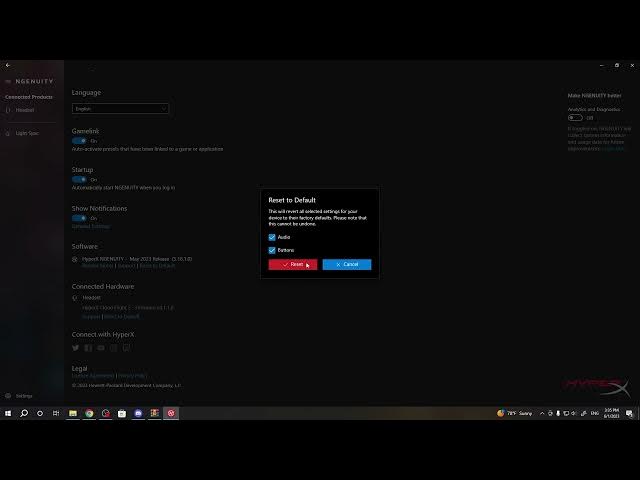Click the Windows Start button
The width and height of the screenshot is (640, 480).
8,413
